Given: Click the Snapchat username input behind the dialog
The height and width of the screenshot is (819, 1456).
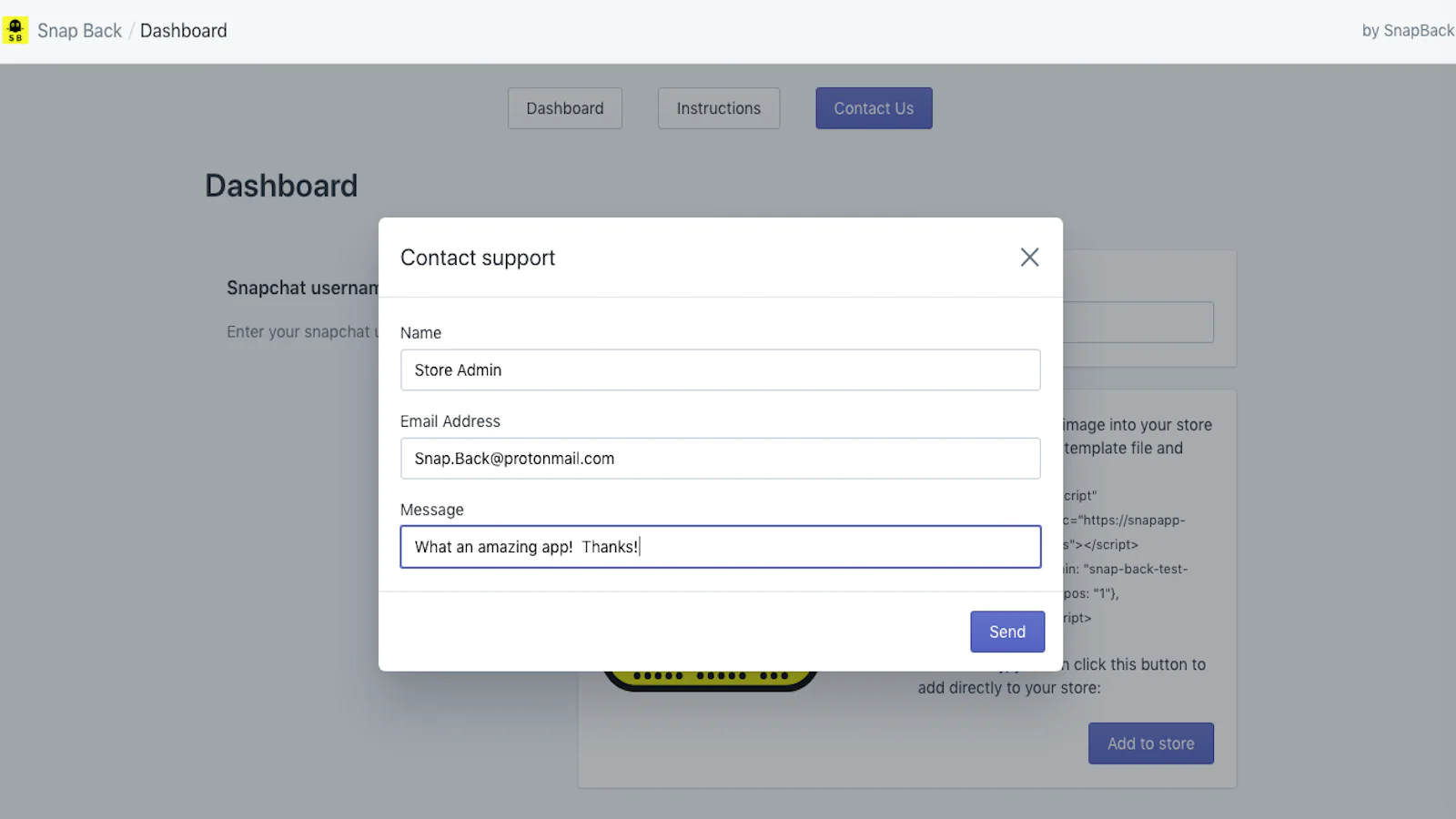Looking at the screenshot, I should coord(1137,322).
